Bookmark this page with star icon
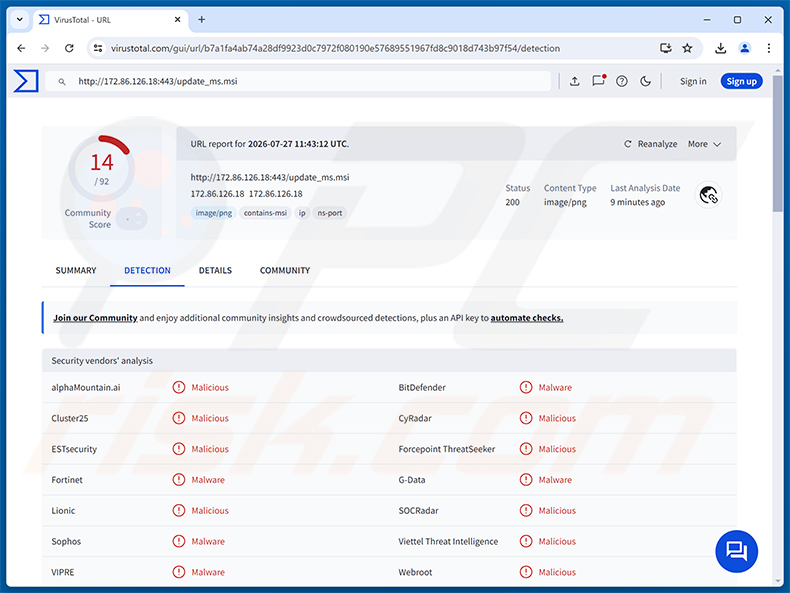 pos(687,48)
